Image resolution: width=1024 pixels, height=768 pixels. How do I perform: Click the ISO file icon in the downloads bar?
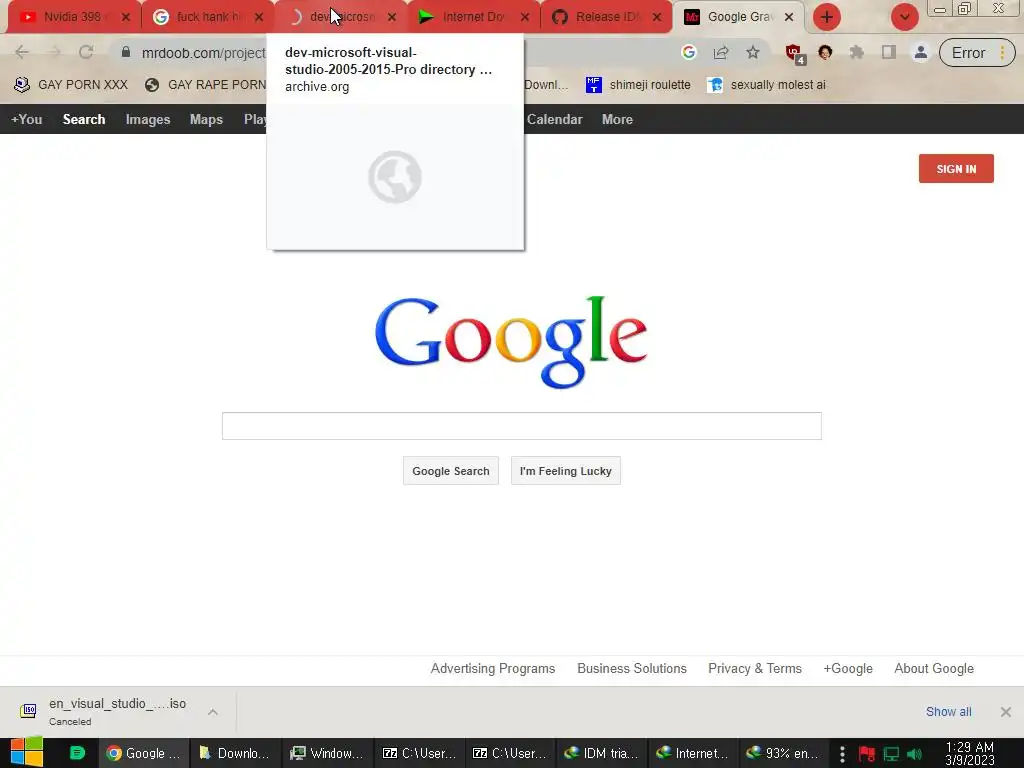[28, 711]
